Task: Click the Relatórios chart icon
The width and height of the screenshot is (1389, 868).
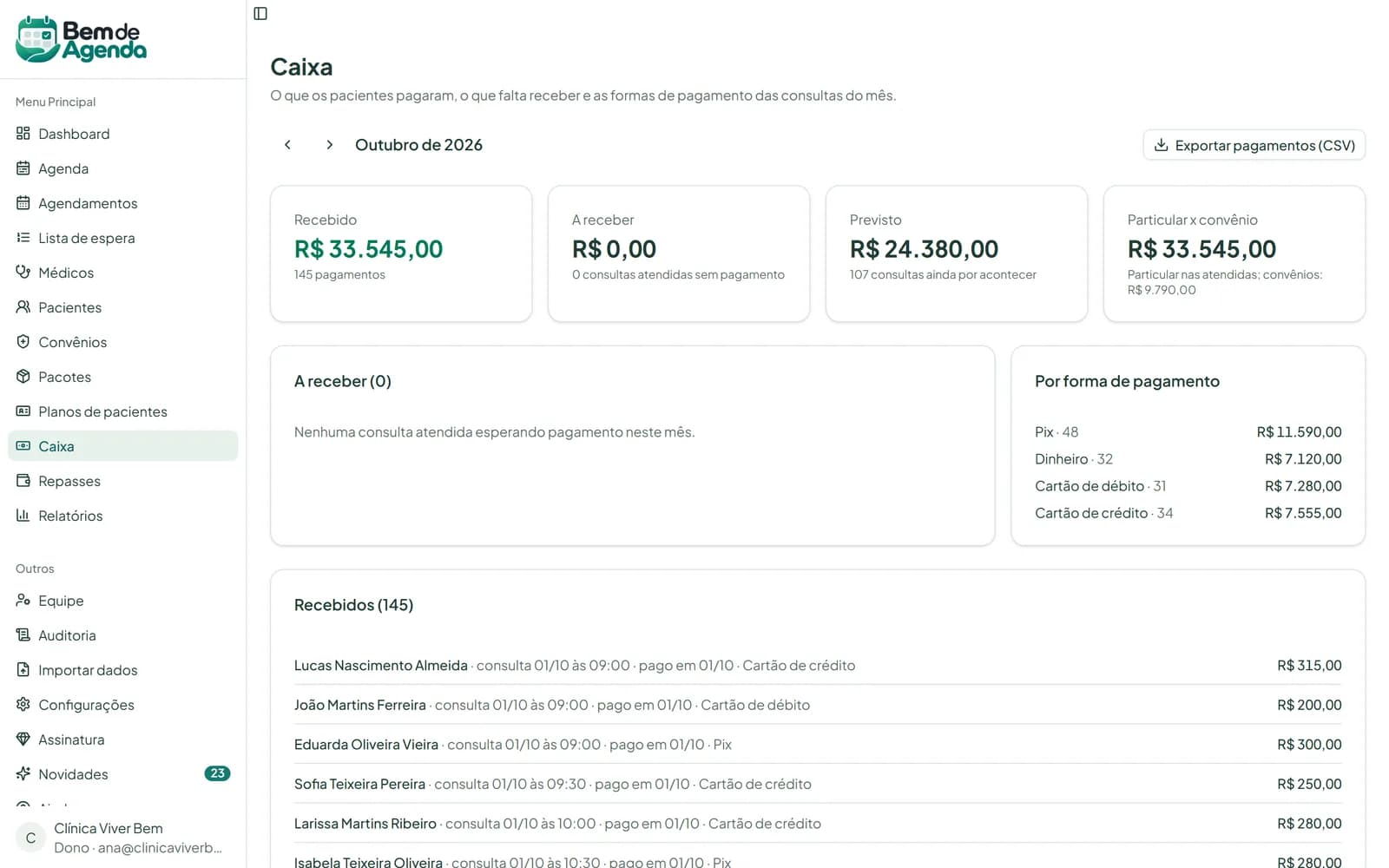Action: click(x=23, y=516)
